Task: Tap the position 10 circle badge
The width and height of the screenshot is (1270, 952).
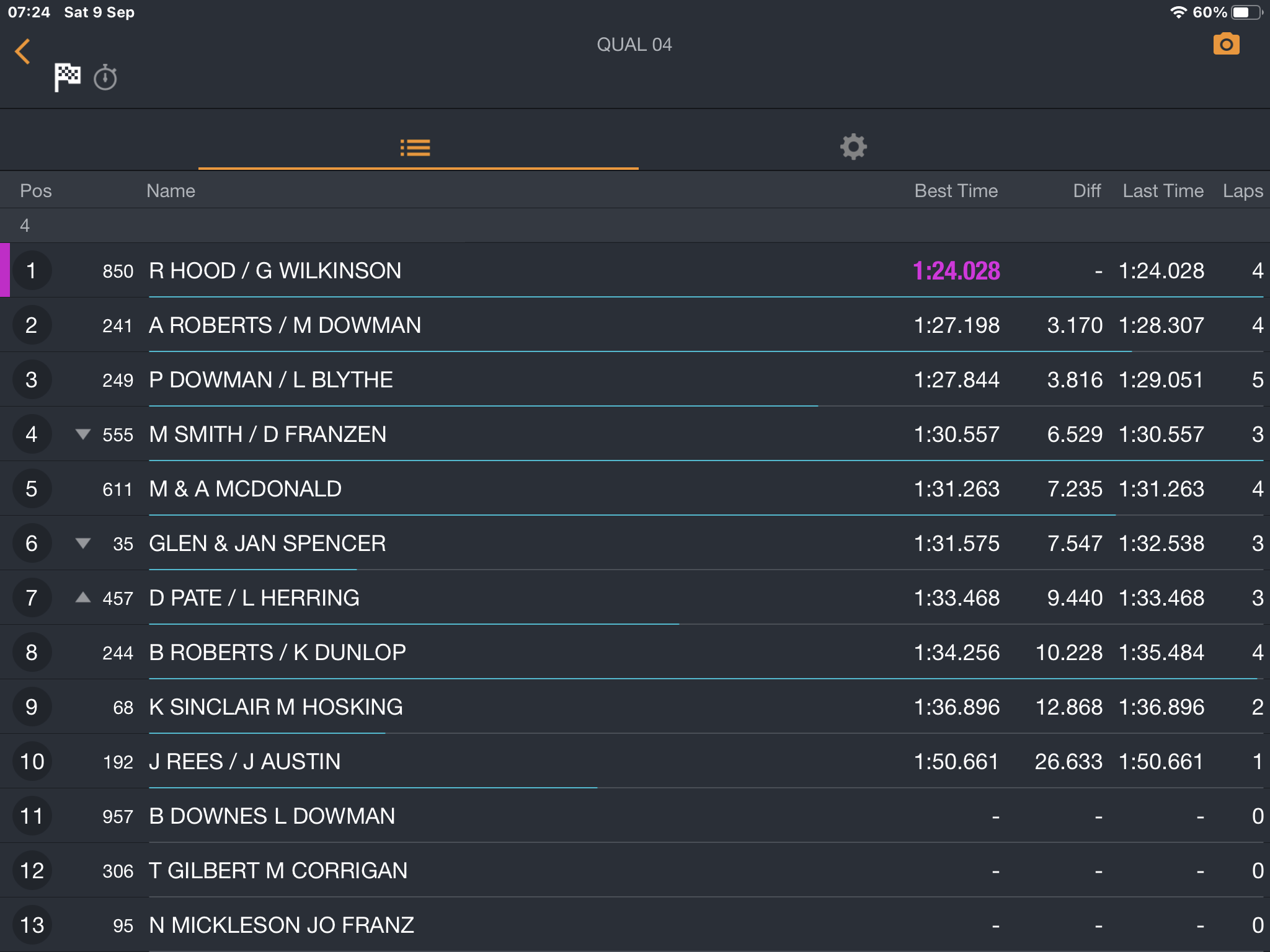Action: [32, 761]
